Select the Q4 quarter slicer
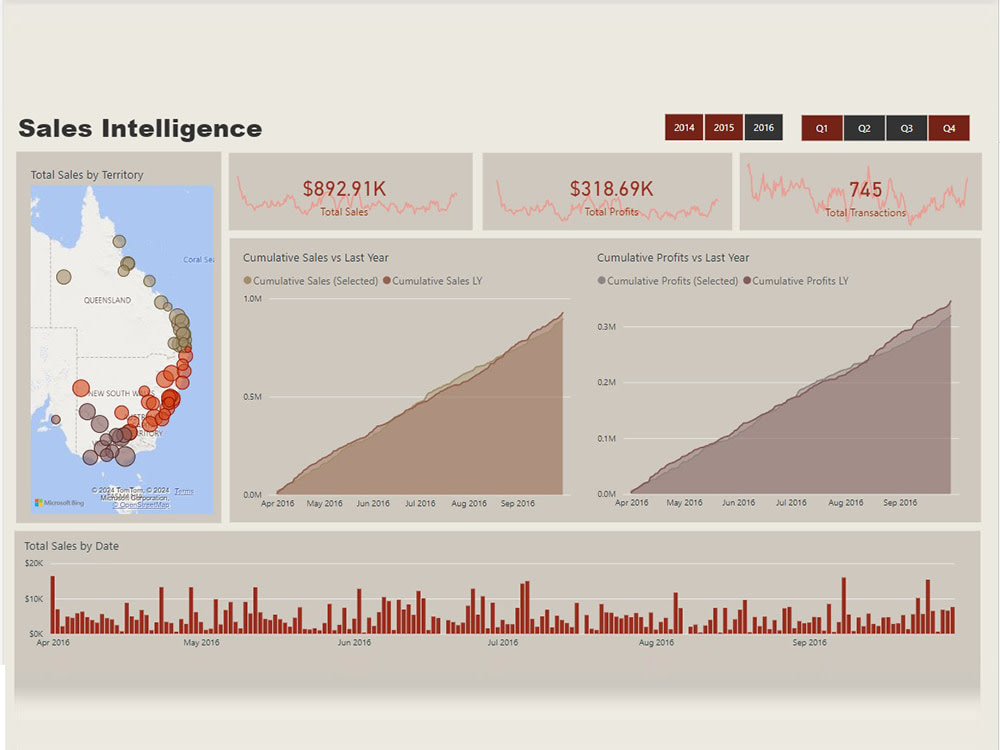This screenshot has height=750, width=1000. click(x=949, y=128)
